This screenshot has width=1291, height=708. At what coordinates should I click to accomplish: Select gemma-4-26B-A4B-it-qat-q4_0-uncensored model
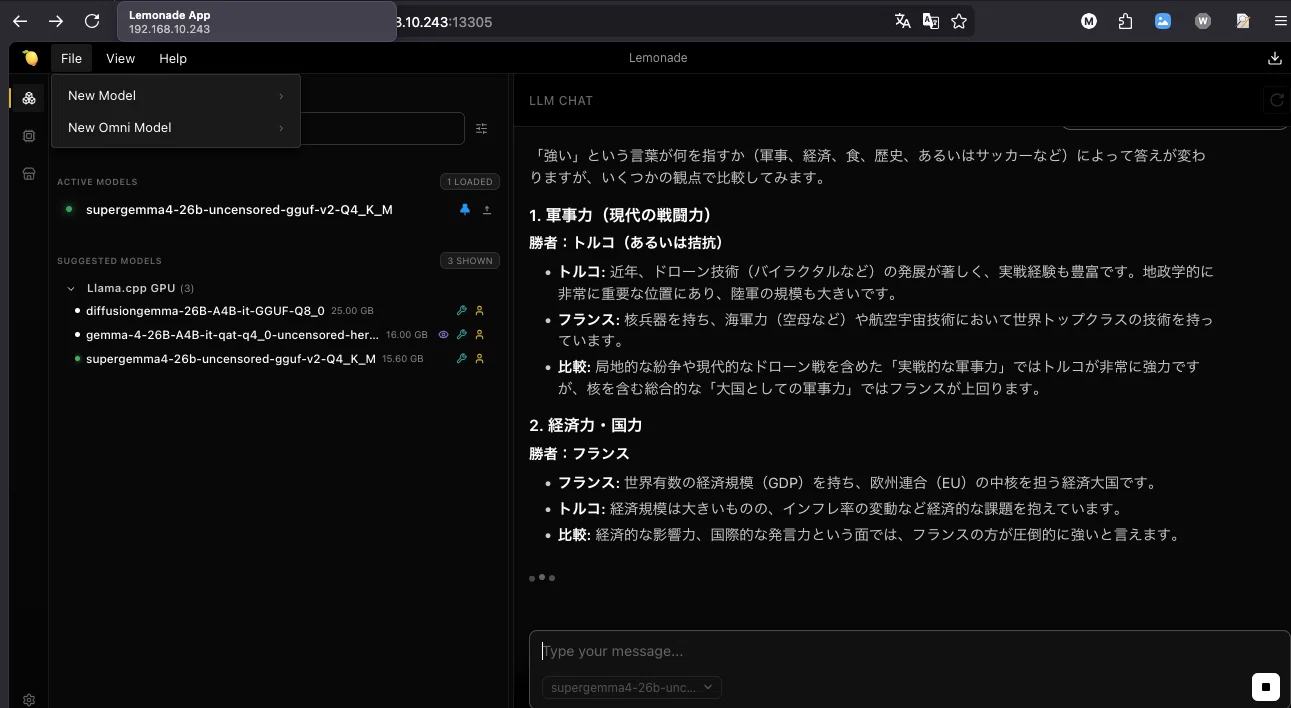(232, 335)
